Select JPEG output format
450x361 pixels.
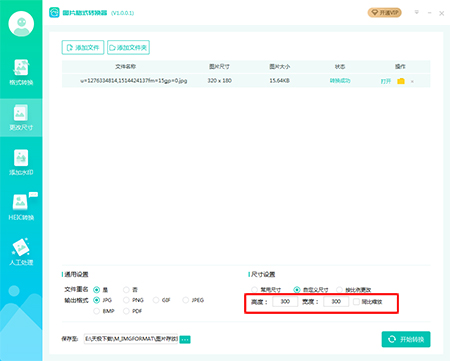point(186,300)
